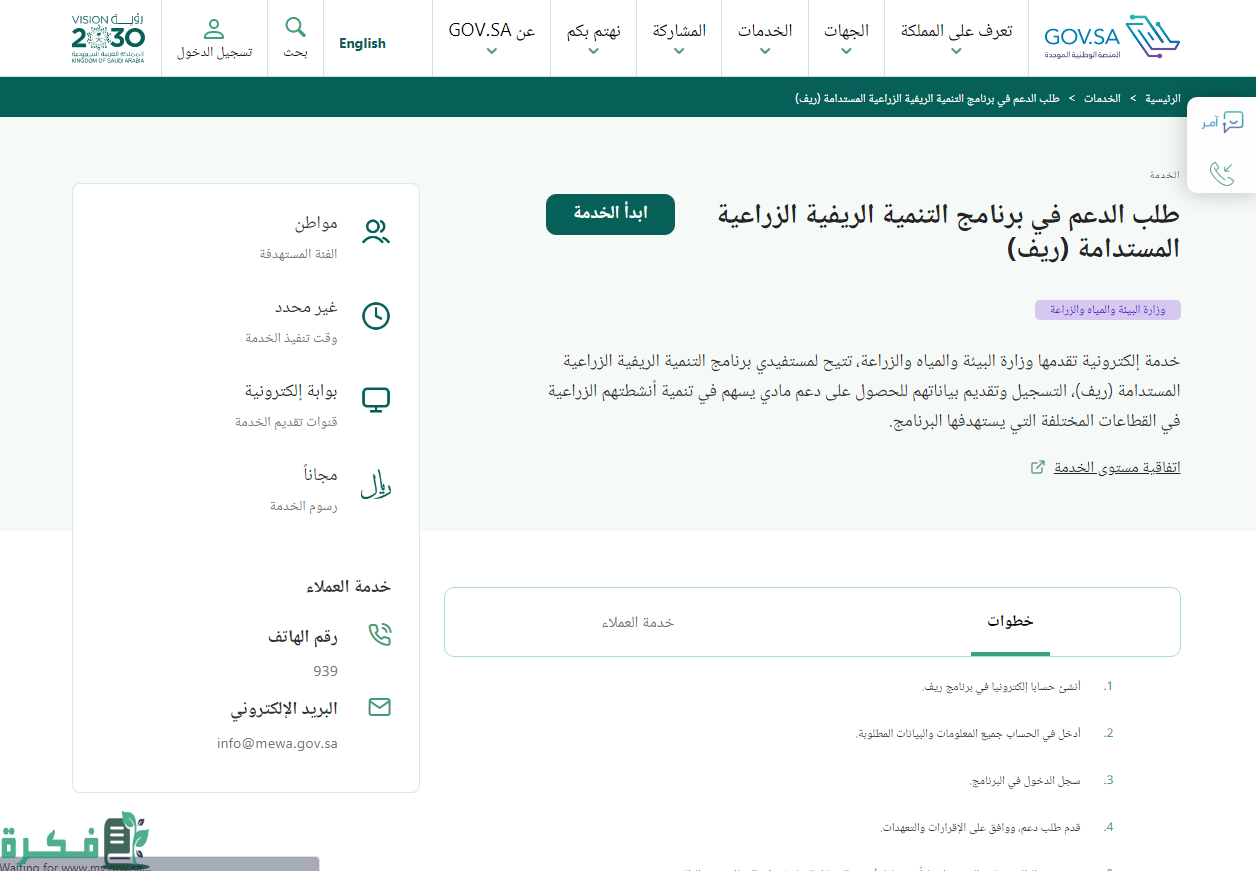Viewport: 1256px width, 871px height.
Task: Switch language to English
Action: 362,43
